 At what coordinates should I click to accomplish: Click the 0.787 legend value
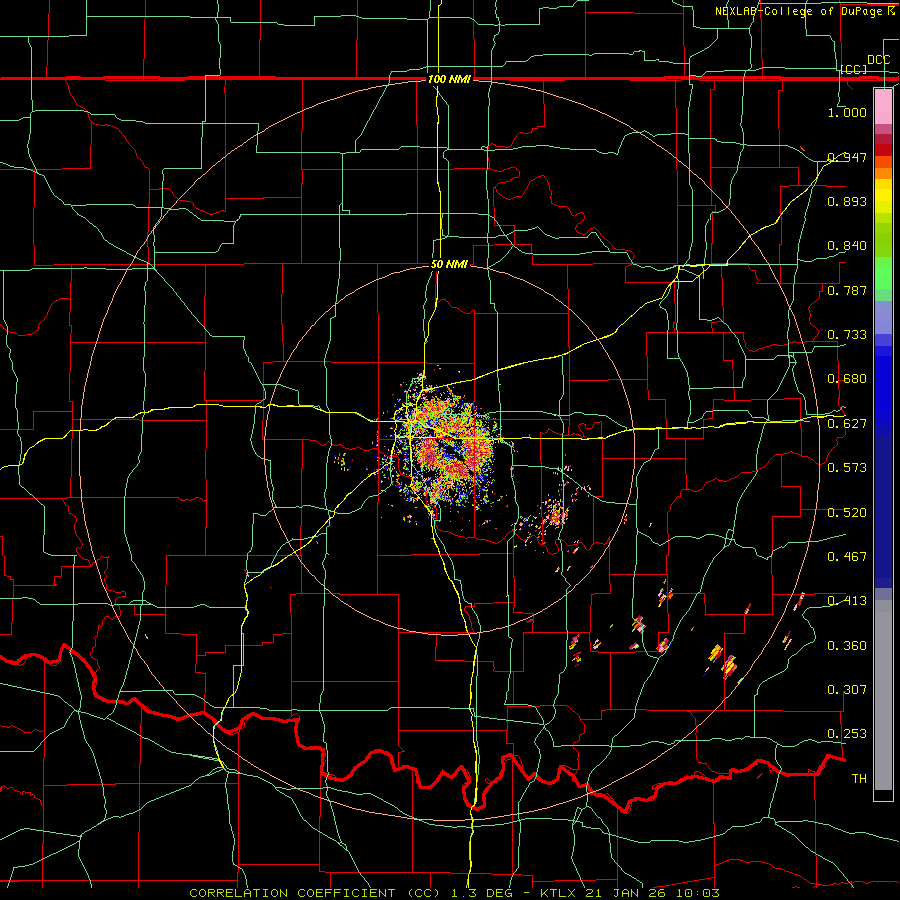(847, 290)
